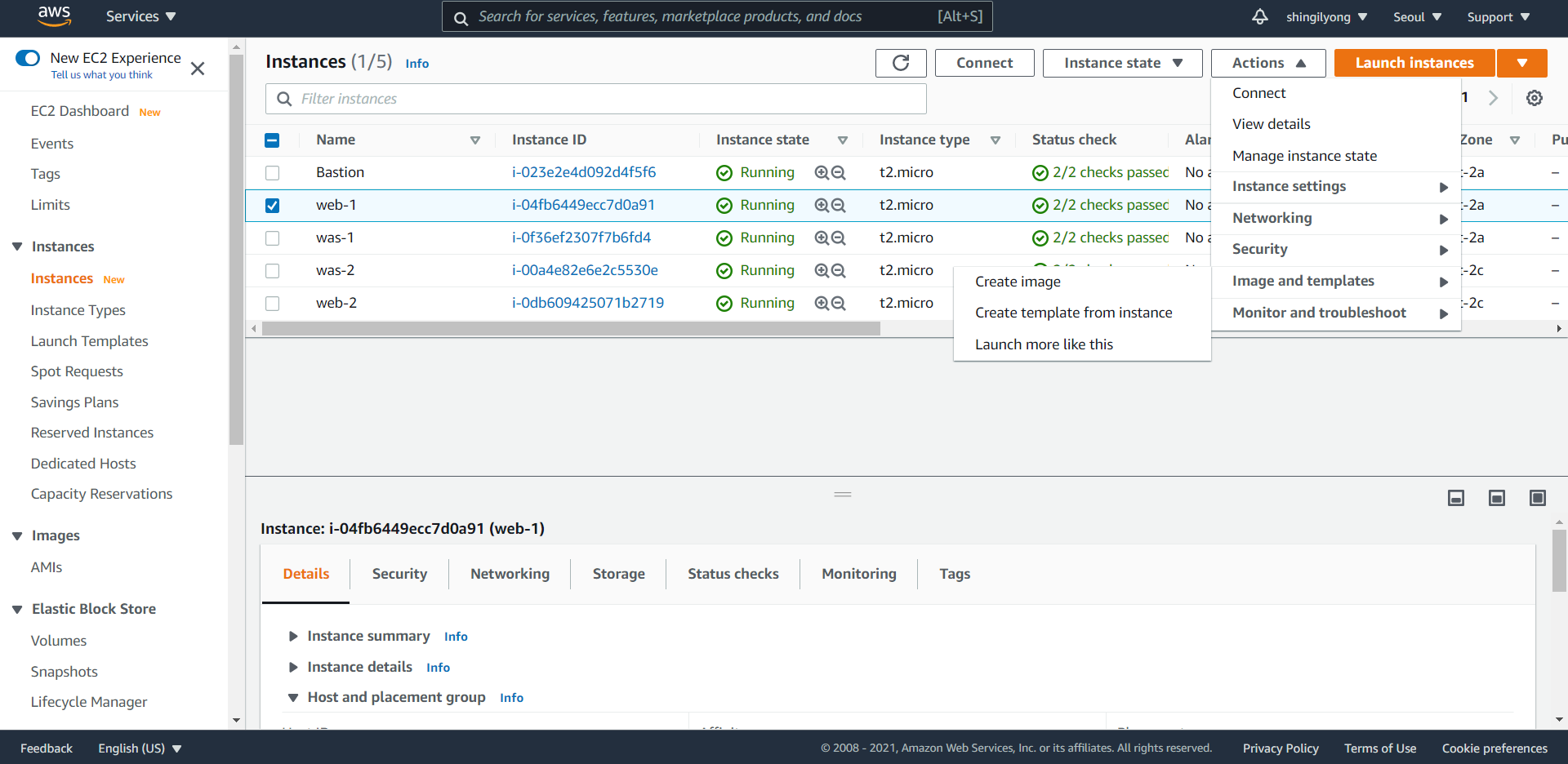Click zoom-in icon in web-2 row
This screenshot has width=1568, height=764.
tap(822, 303)
